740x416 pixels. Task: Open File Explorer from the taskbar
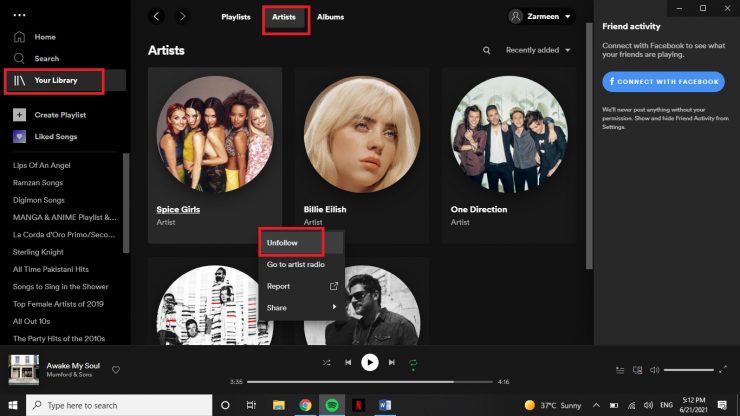pyautogui.click(x=279, y=405)
